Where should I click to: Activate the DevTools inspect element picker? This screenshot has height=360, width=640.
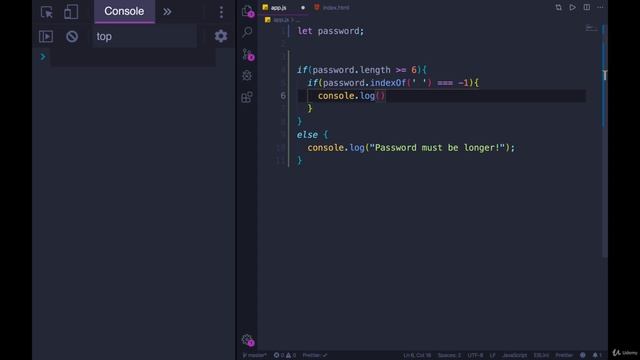(47, 12)
